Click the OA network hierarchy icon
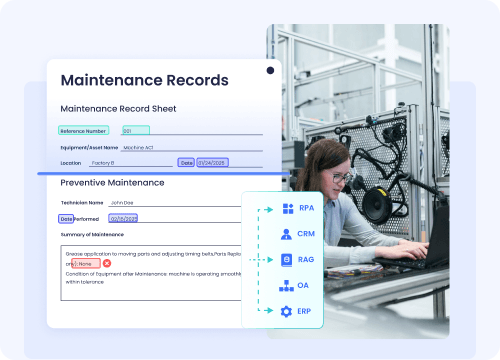500x360 pixels. 286,286
